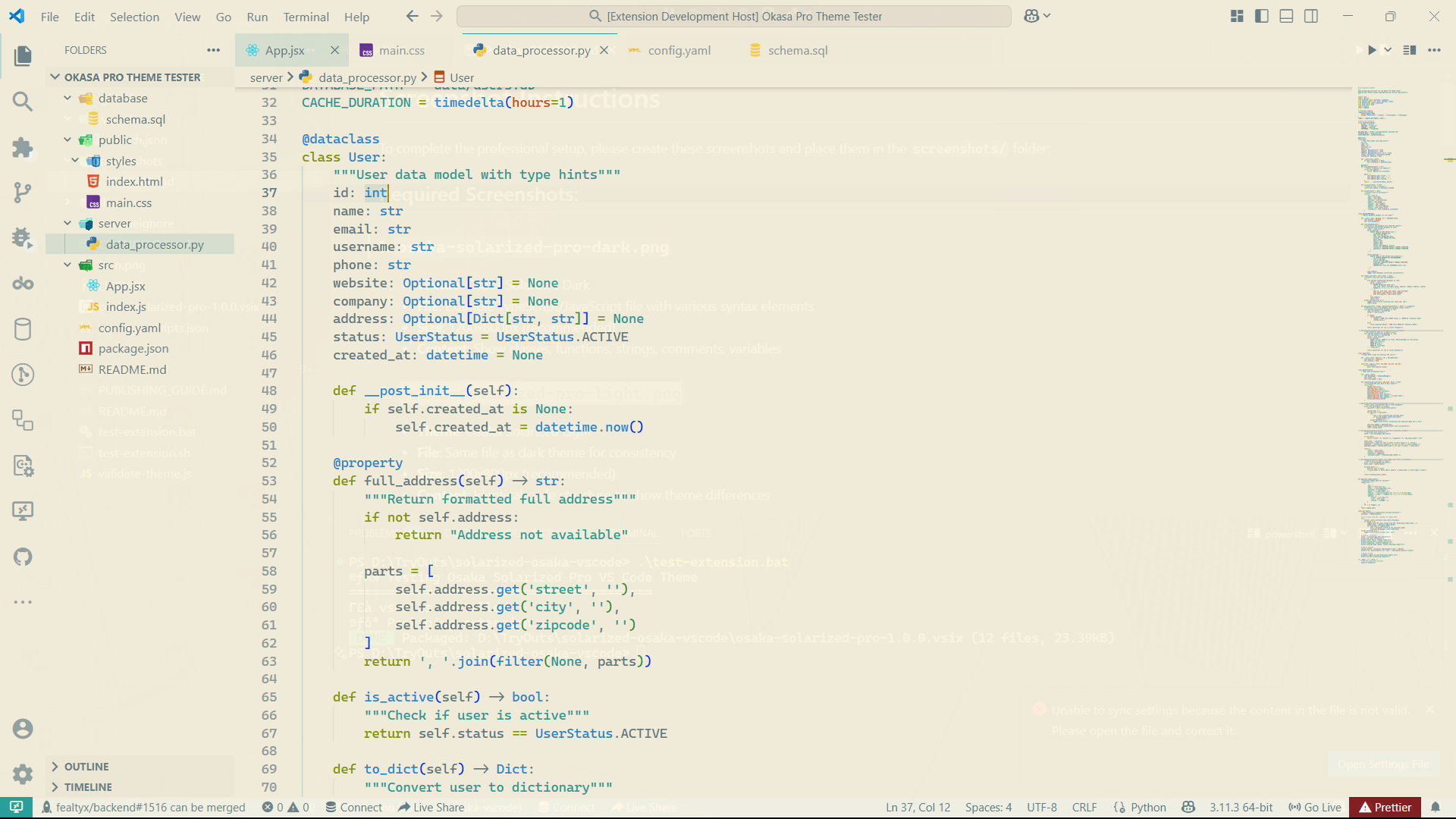Open package.json in the explorer

(133, 348)
